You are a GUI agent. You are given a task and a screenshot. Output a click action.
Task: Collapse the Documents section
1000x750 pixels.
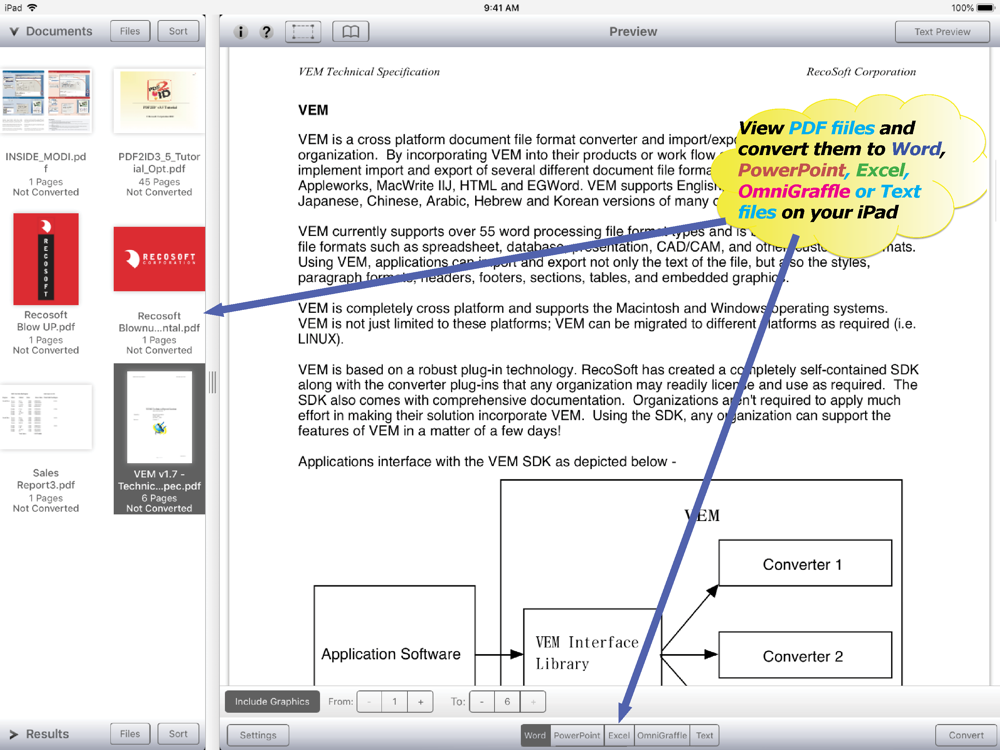click(14, 31)
